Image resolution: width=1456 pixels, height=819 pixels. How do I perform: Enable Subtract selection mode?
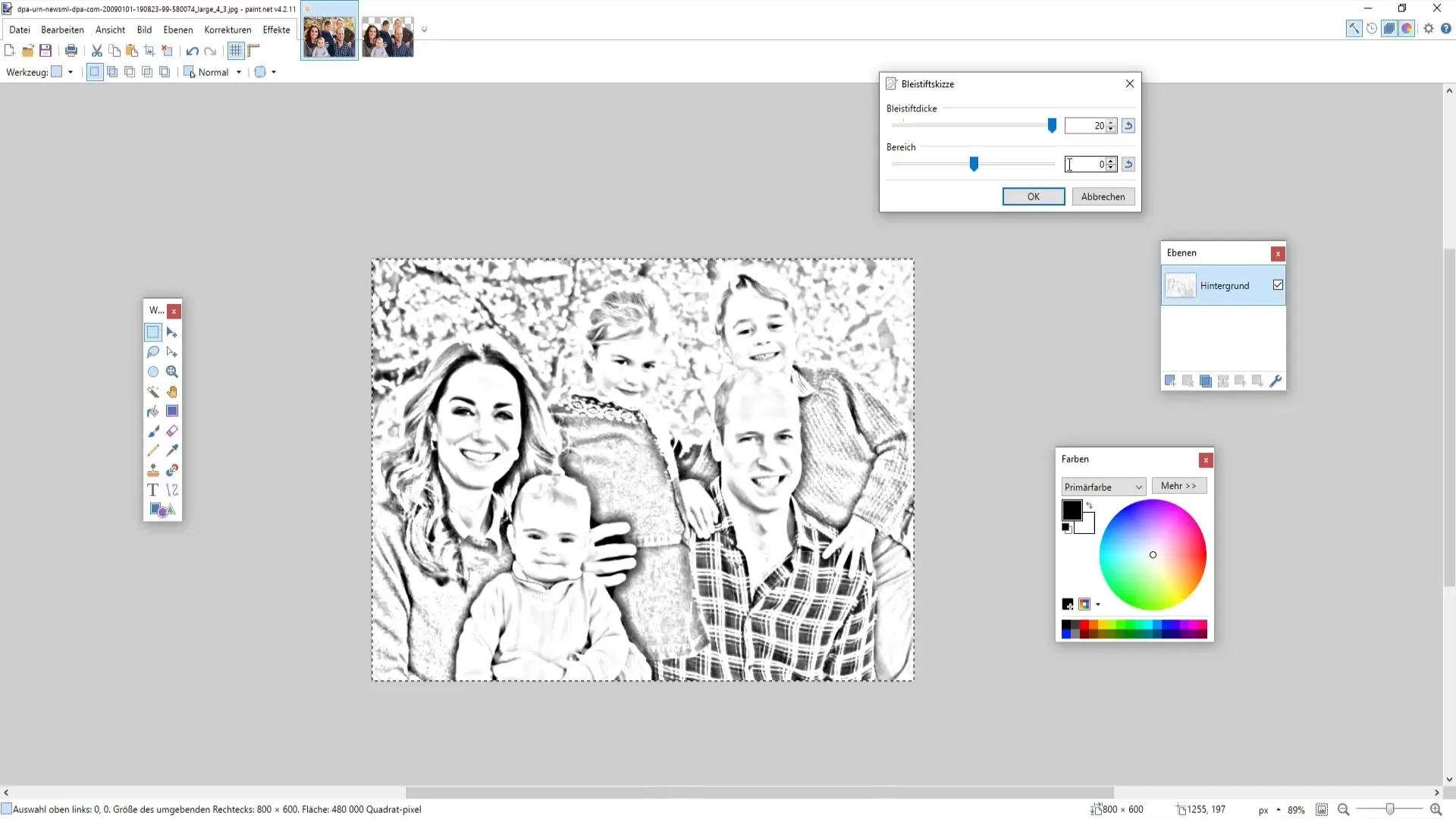(x=130, y=72)
